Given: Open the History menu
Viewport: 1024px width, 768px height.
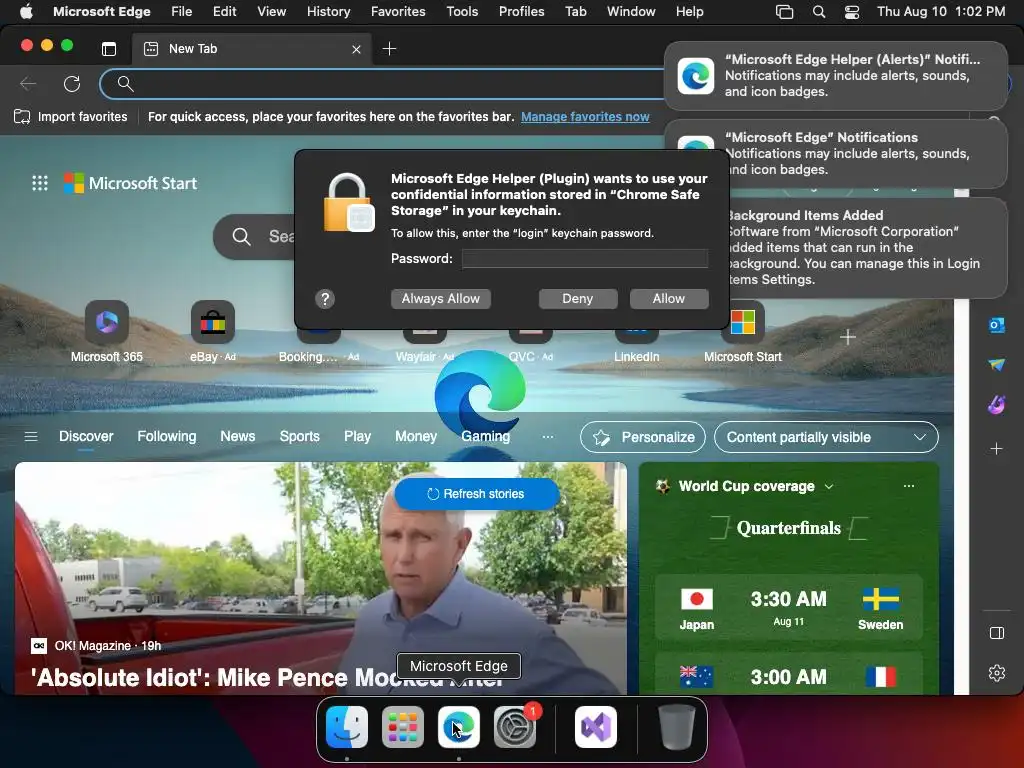Looking at the screenshot, I should [328, 11].
